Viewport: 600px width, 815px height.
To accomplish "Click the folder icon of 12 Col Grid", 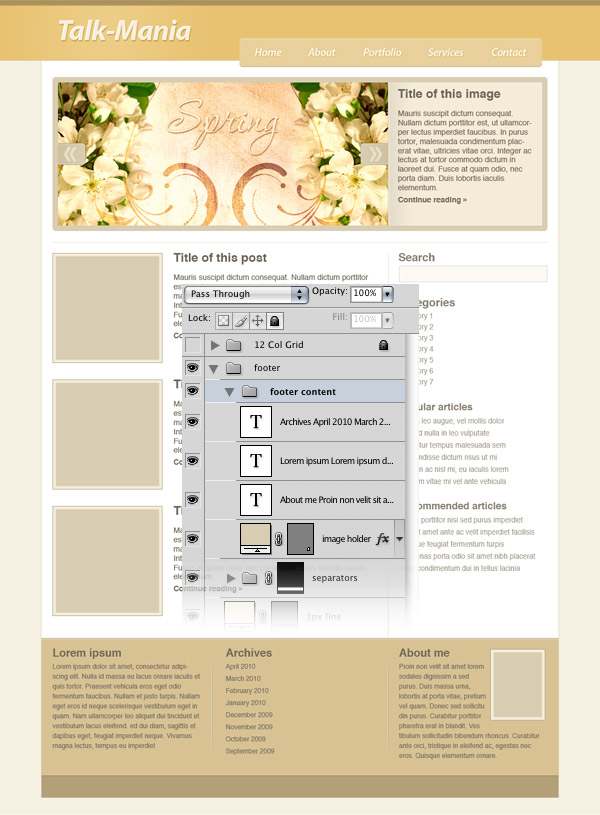I will pos(234,345).
